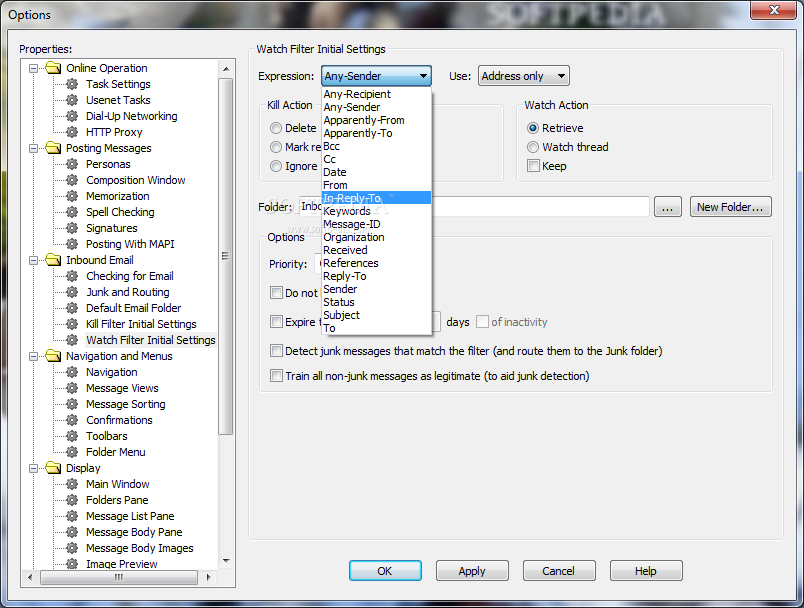The height and width of the screenshot is (608, 804).
Task: Open the Navigation tree item
Action: pos(112,372)
